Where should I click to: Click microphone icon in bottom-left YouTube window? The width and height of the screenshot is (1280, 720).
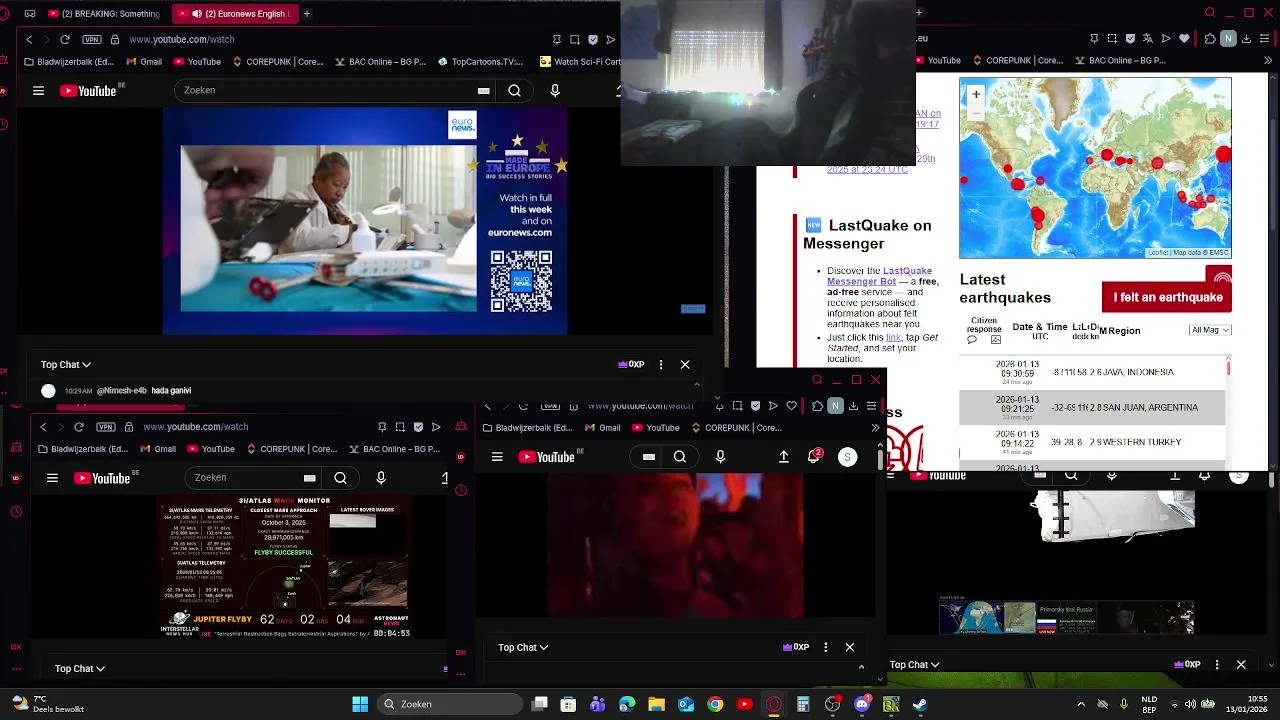[381, 478]
